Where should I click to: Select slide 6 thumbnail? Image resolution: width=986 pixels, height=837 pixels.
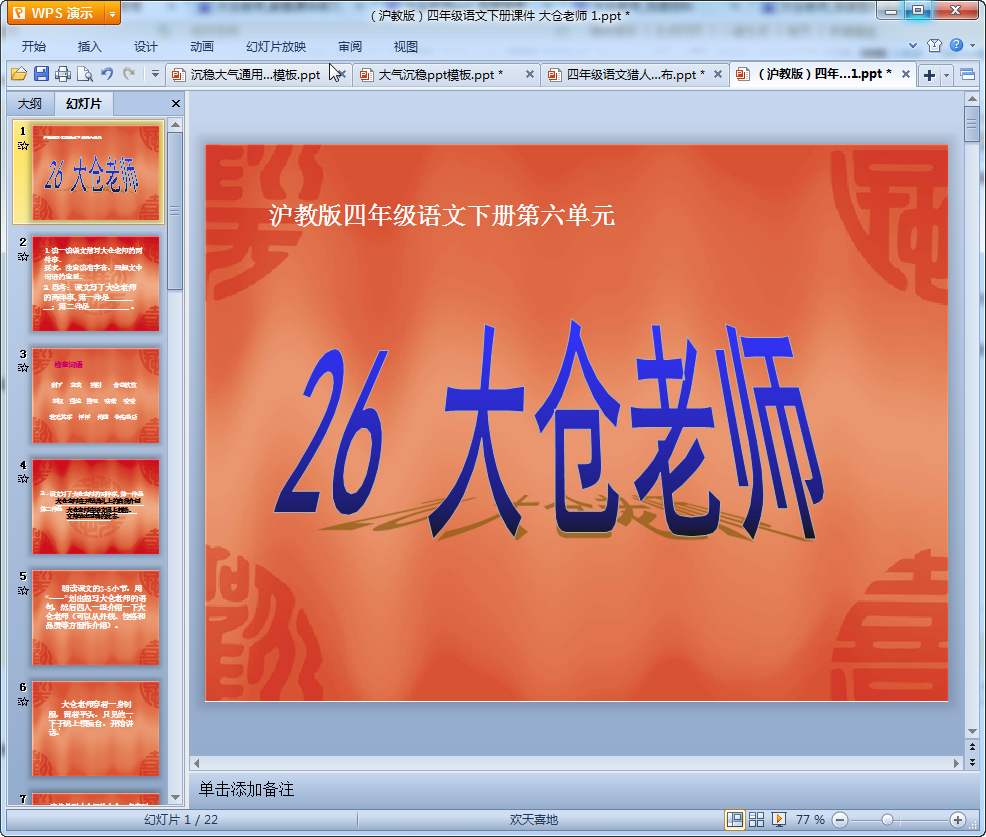pyautogui.click(x=96, y=729)
